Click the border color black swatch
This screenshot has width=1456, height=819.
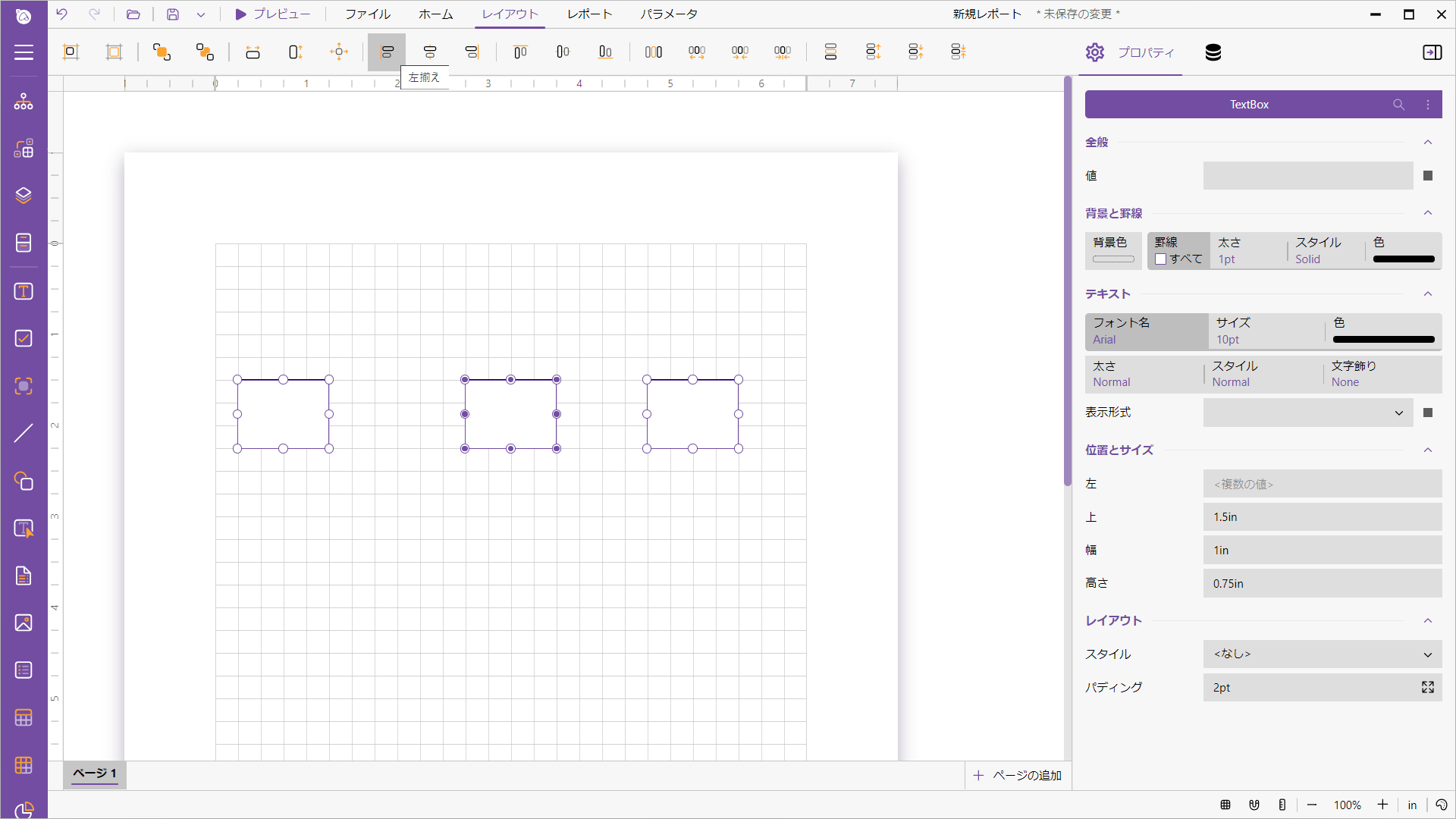tap(1404, 259)
